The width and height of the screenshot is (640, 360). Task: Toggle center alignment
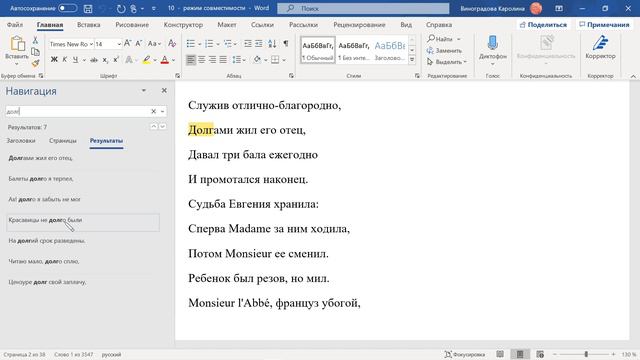tap(202, 60)
